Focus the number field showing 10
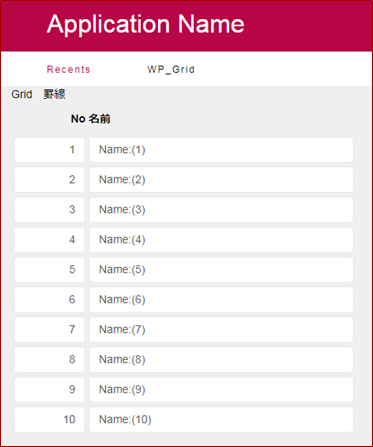This screenshot has height=447, width=373. tap(49, 419)
